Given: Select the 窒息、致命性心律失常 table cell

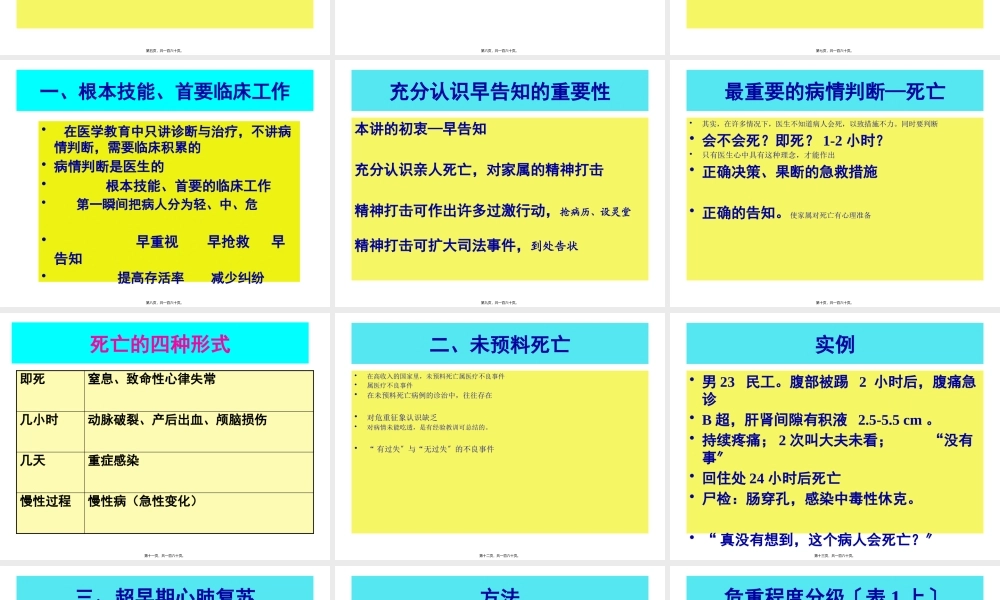Looking at the screenshot, I should [x=151, y=379].
